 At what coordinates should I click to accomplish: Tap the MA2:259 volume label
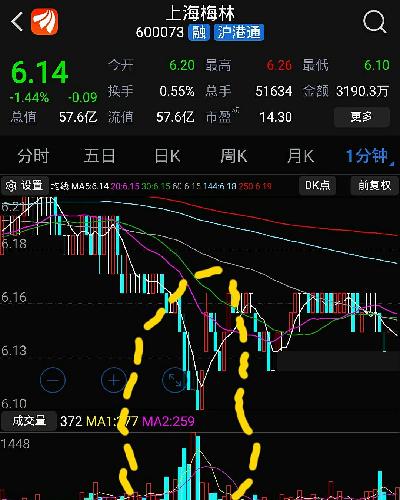(168, 421)
